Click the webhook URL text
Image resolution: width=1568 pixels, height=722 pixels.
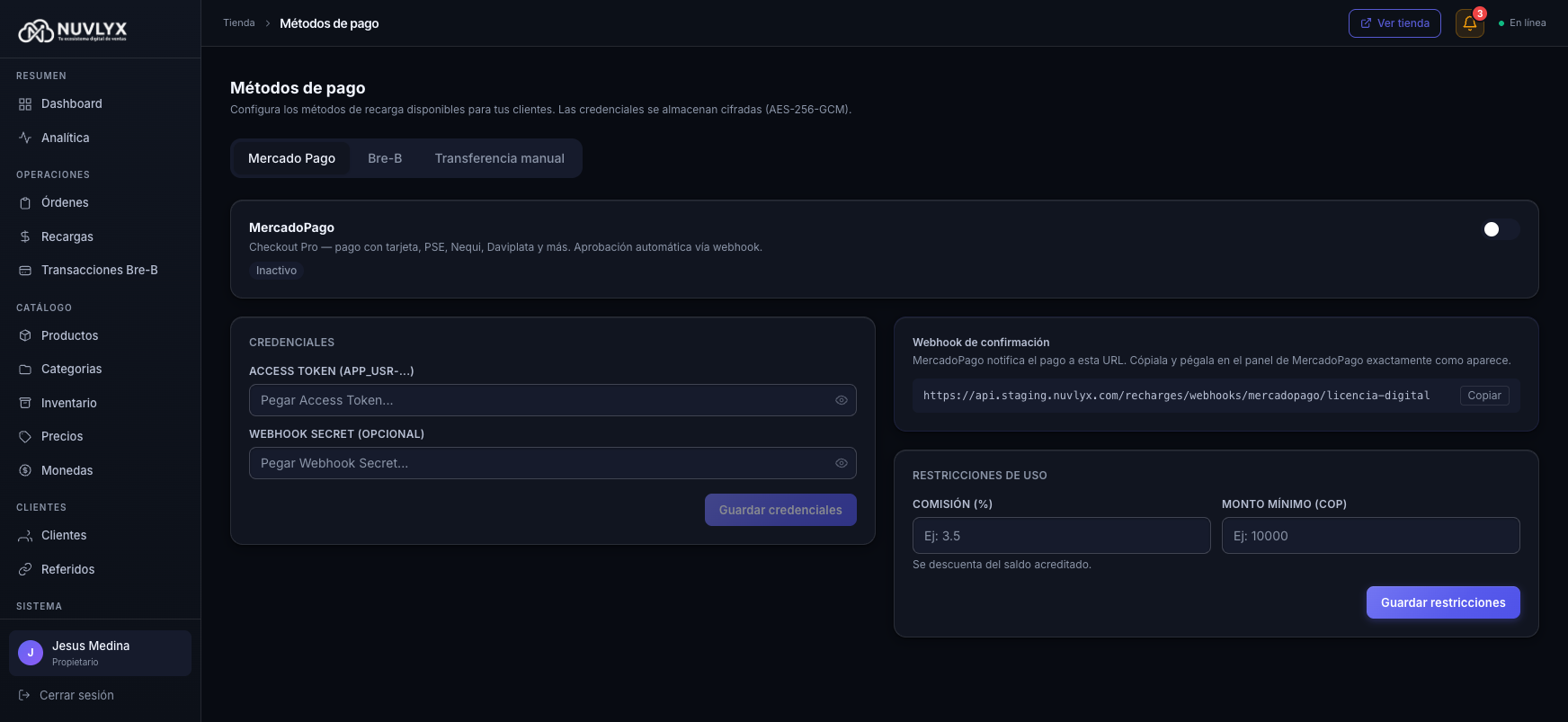click(x=1176, y=396)
